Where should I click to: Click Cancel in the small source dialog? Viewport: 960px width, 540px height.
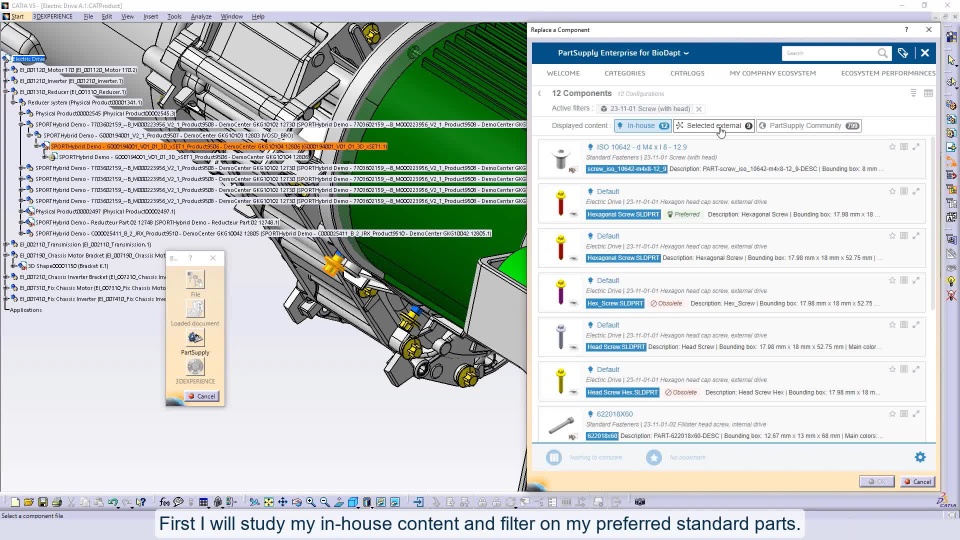click(202, 396)
